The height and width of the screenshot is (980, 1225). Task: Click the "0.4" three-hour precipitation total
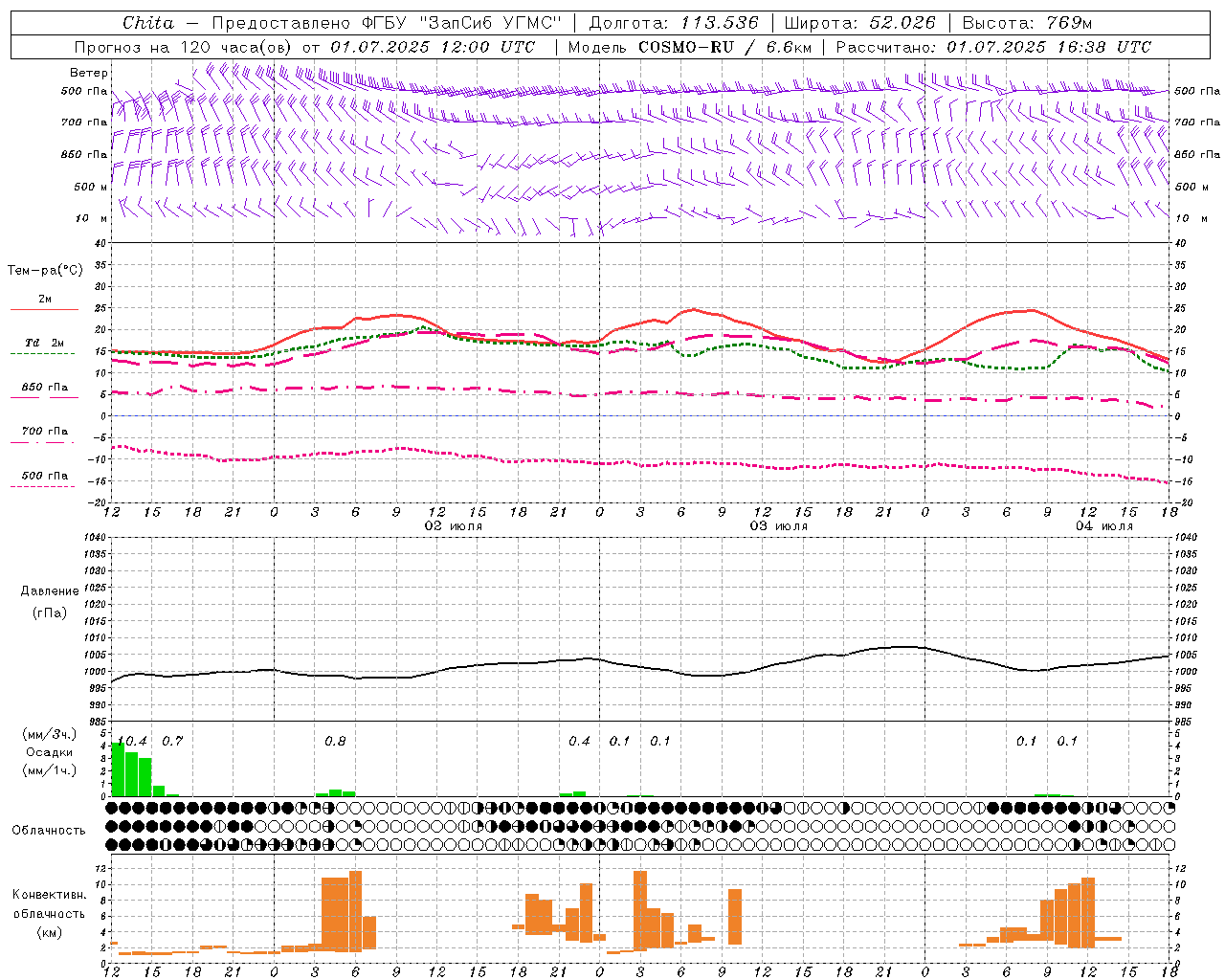tap(579, 741)
